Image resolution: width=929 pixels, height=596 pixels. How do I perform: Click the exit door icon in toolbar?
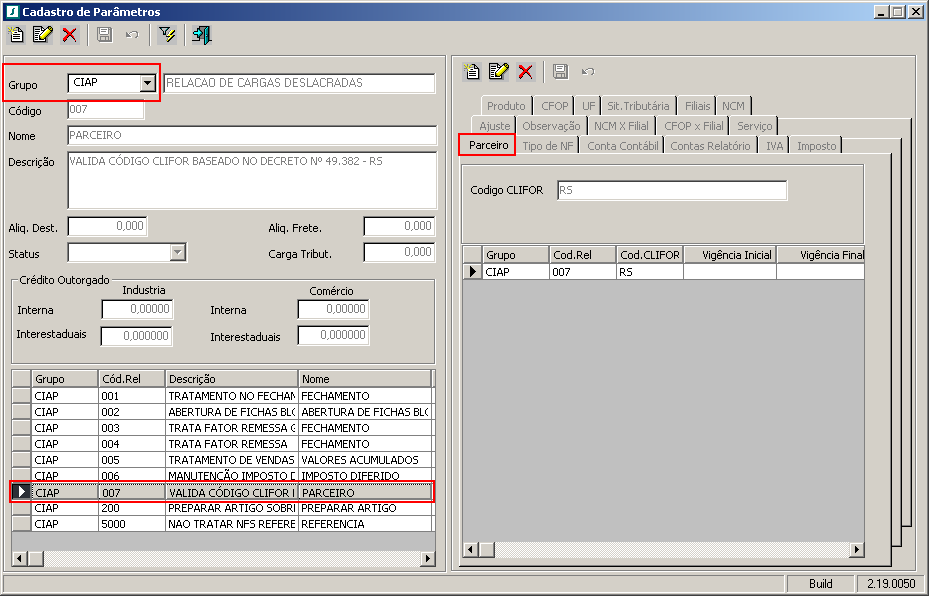pos(201,35)
